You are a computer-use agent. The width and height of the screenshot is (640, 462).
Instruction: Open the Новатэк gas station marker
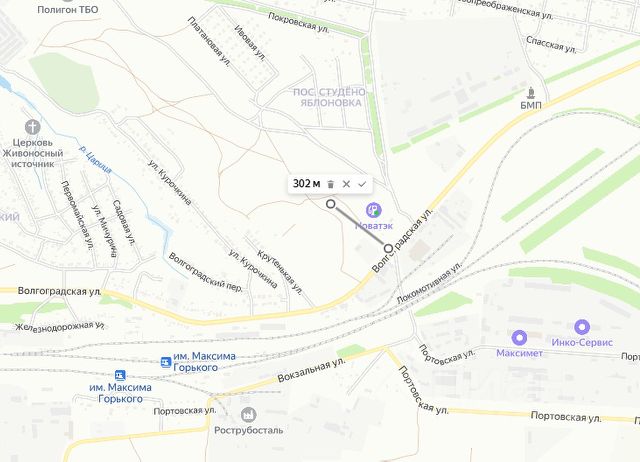click(x=373, y=210)
